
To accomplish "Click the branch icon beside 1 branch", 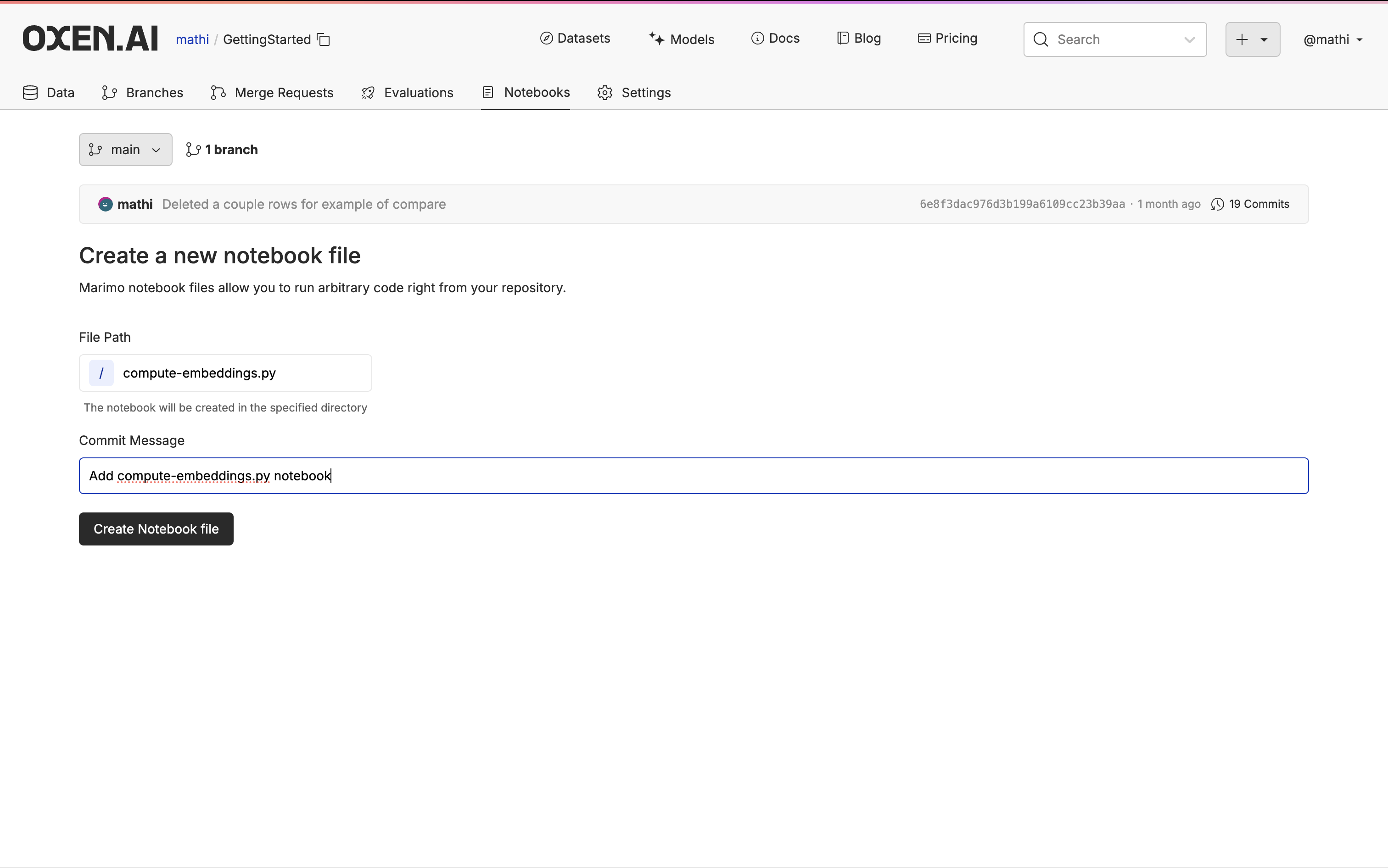I will click(193, 150).
